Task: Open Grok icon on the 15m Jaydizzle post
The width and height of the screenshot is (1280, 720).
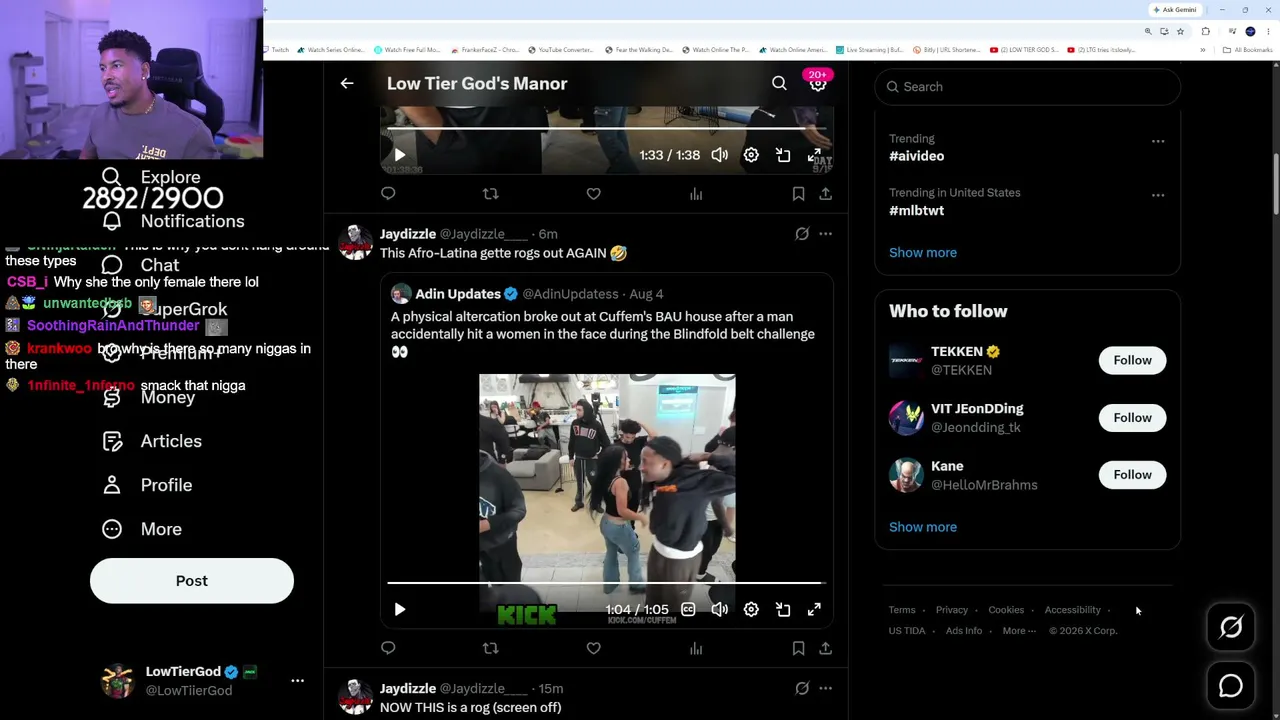Action: [x=802, y=688]
